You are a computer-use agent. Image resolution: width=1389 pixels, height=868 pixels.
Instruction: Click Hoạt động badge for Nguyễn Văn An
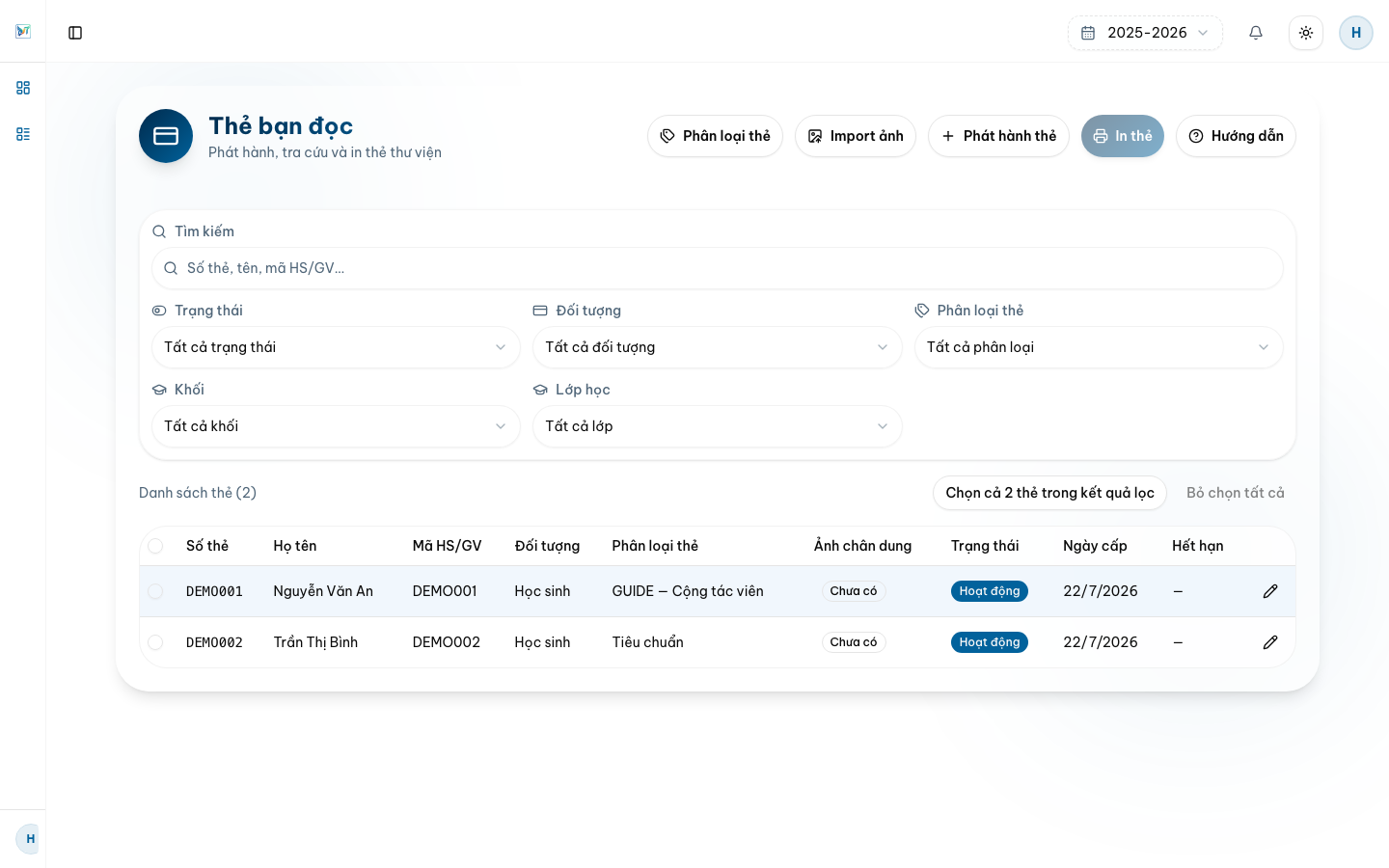pos(990,591)
